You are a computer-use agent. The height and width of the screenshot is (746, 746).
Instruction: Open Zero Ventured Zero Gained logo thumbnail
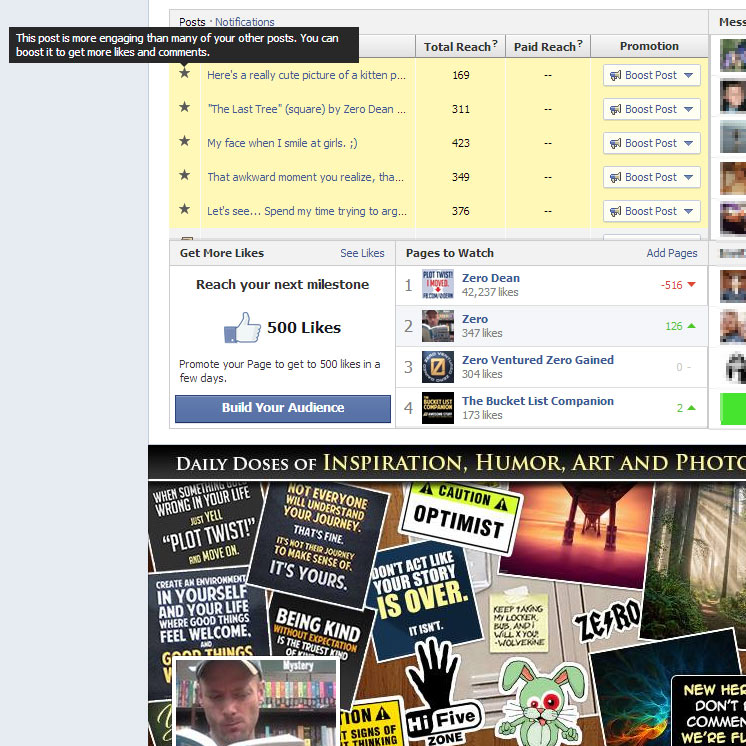pos(438,367)
